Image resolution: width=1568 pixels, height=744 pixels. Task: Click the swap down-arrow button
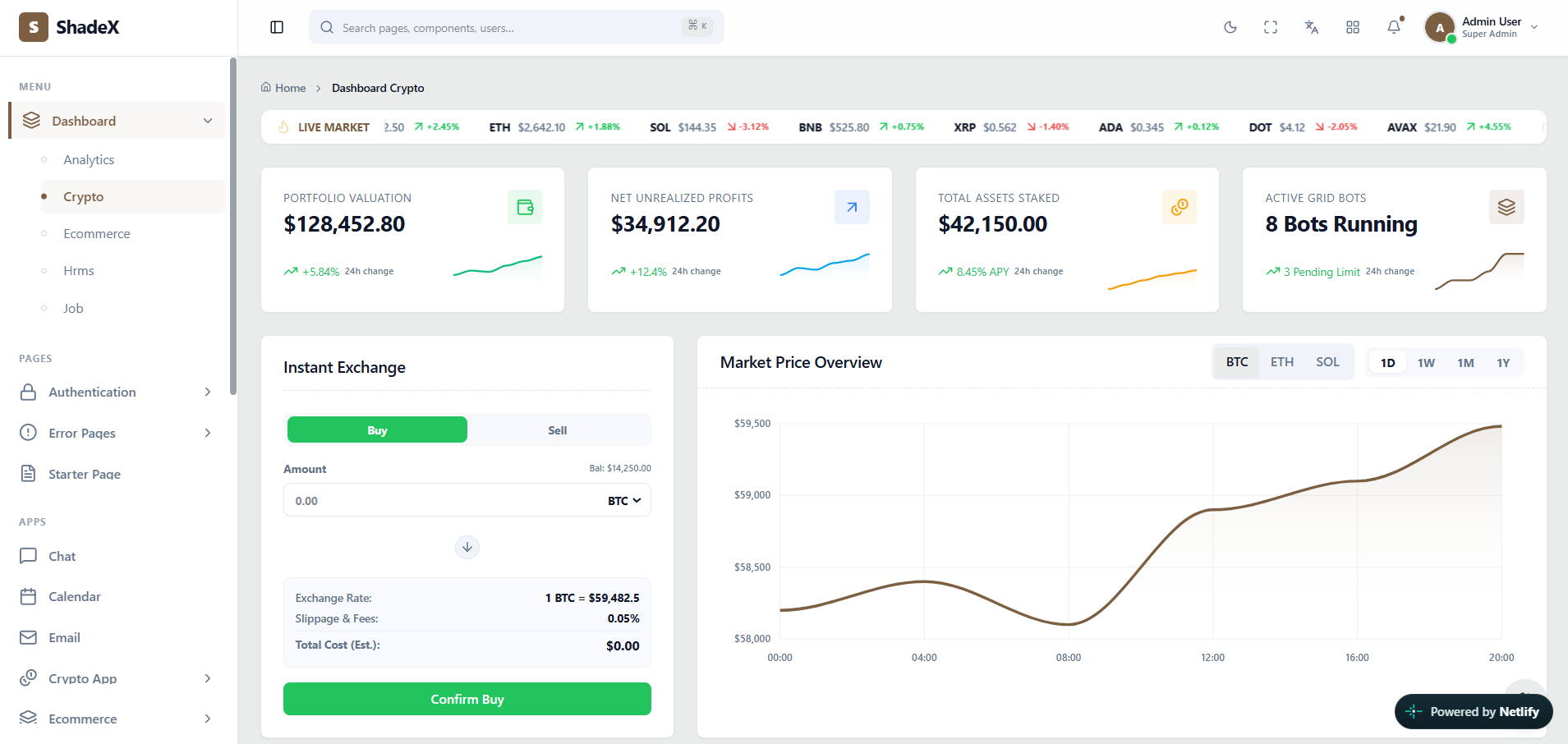[467, 547]
